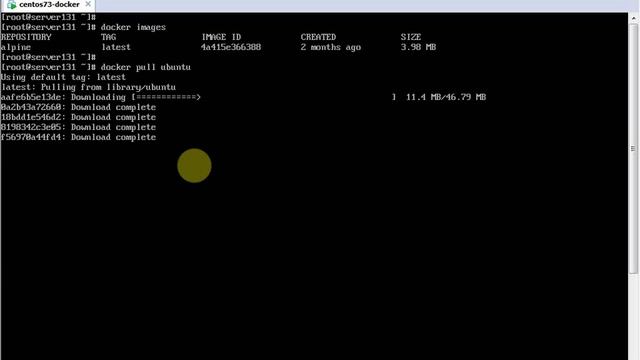Click the 'docker images' command text
The image size is (640, 360).
[133, 27]
